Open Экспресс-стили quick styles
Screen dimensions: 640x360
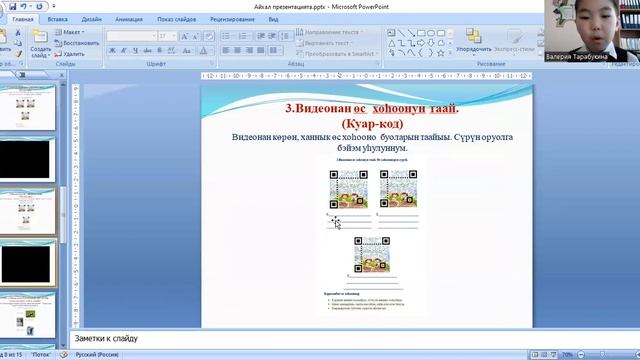[x=514, y=41]
